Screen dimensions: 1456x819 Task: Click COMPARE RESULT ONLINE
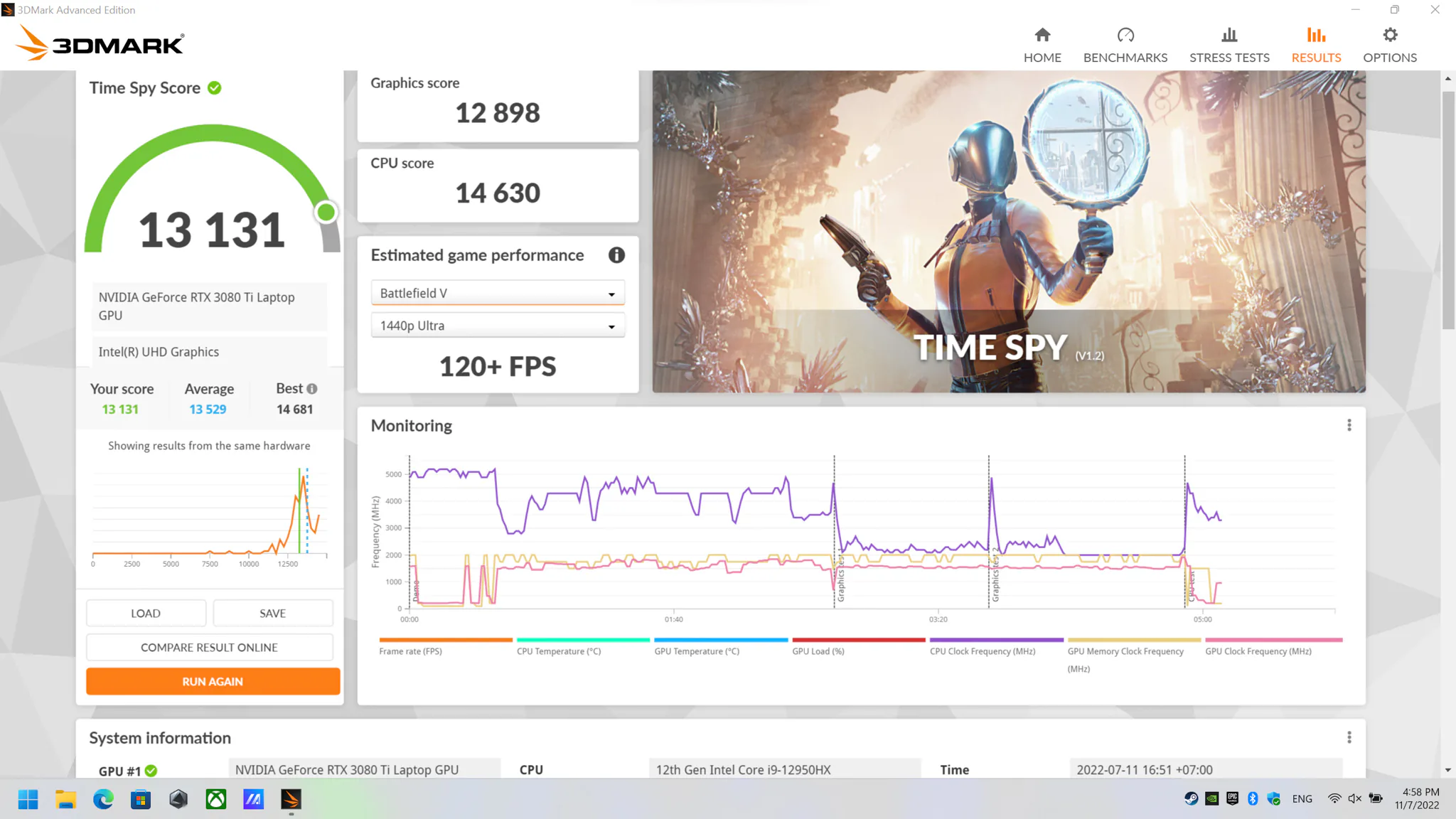pyautogui.click(x=209, y=647)
